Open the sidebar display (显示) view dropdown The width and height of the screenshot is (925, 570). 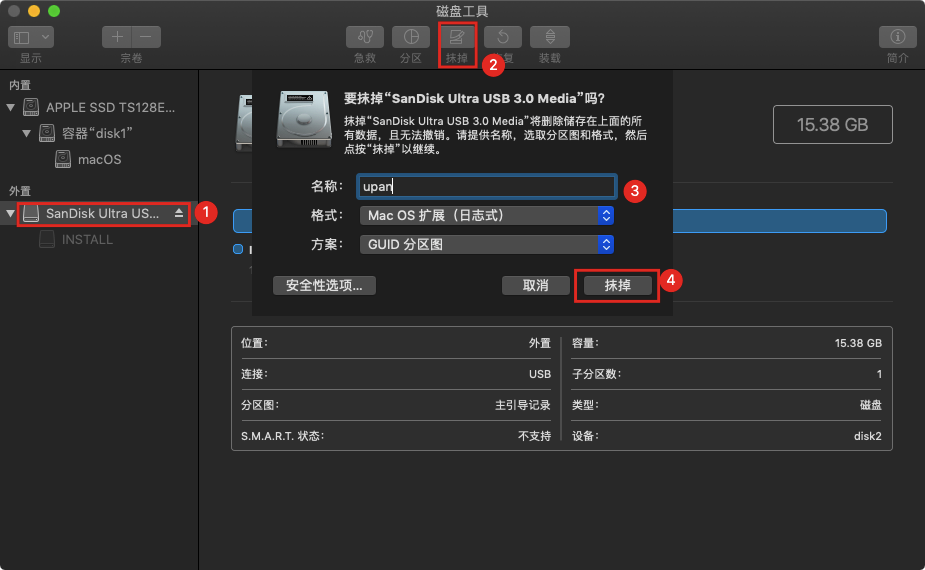(31, 37)
